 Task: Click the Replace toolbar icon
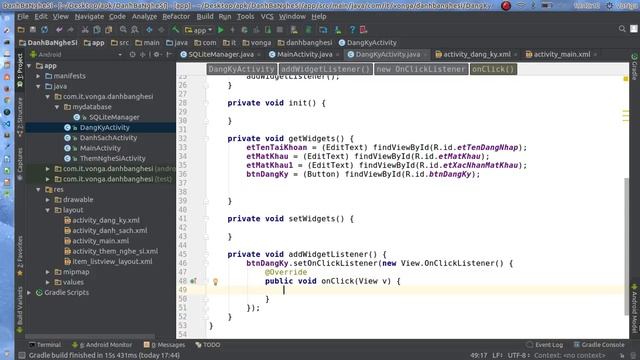click(135, 30)
